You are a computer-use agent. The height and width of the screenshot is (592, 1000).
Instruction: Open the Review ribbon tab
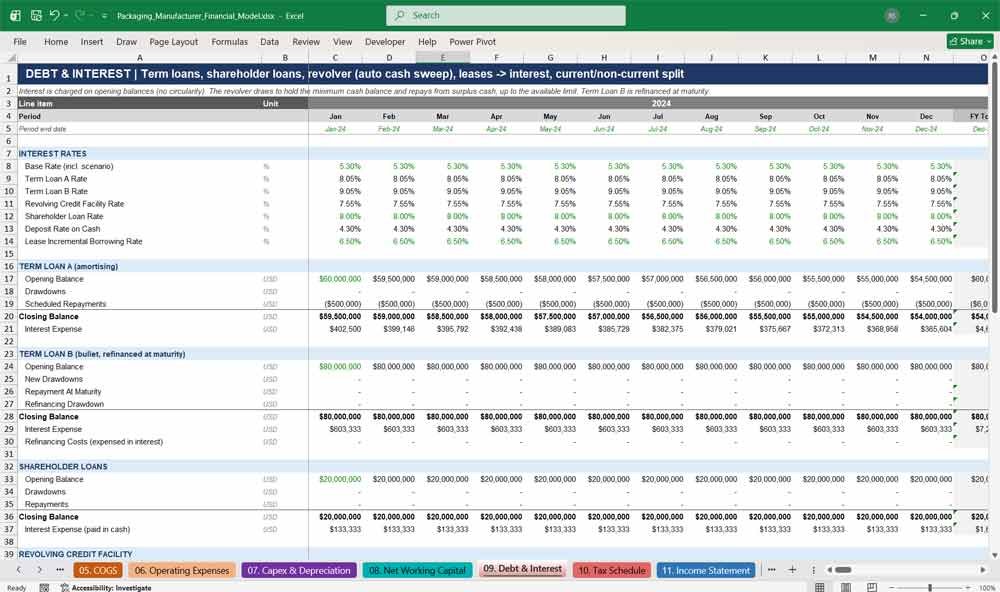tap(306, 41)
